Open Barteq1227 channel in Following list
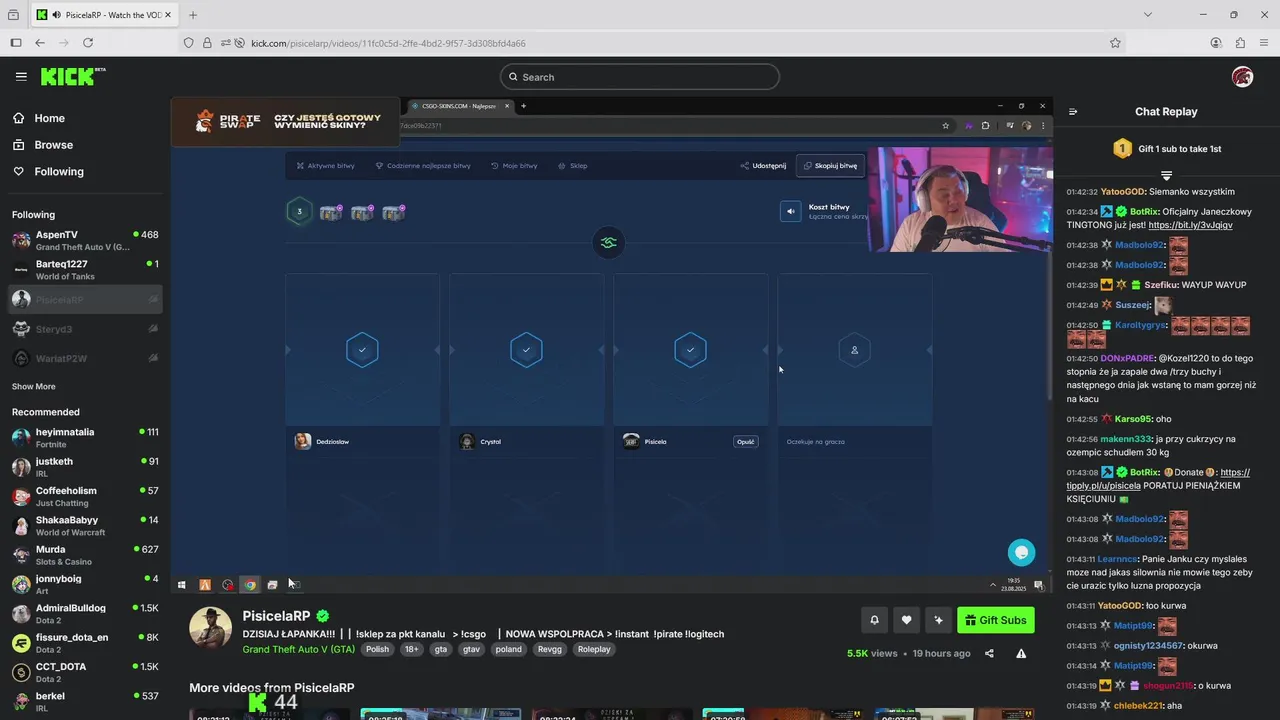Viewport: 1280px width, 720px height. [85, 270]
